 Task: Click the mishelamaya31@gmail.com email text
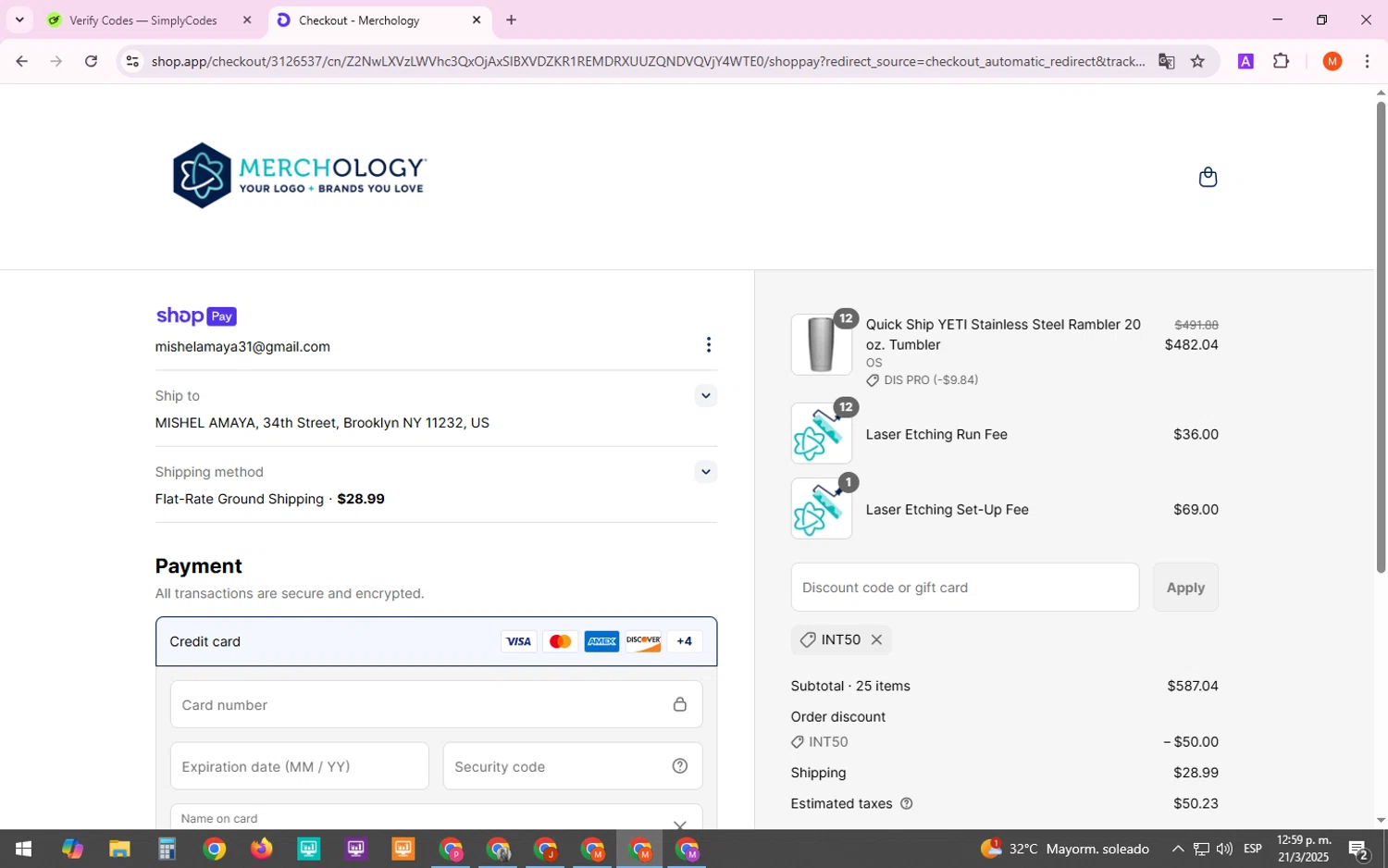point(242,347)
